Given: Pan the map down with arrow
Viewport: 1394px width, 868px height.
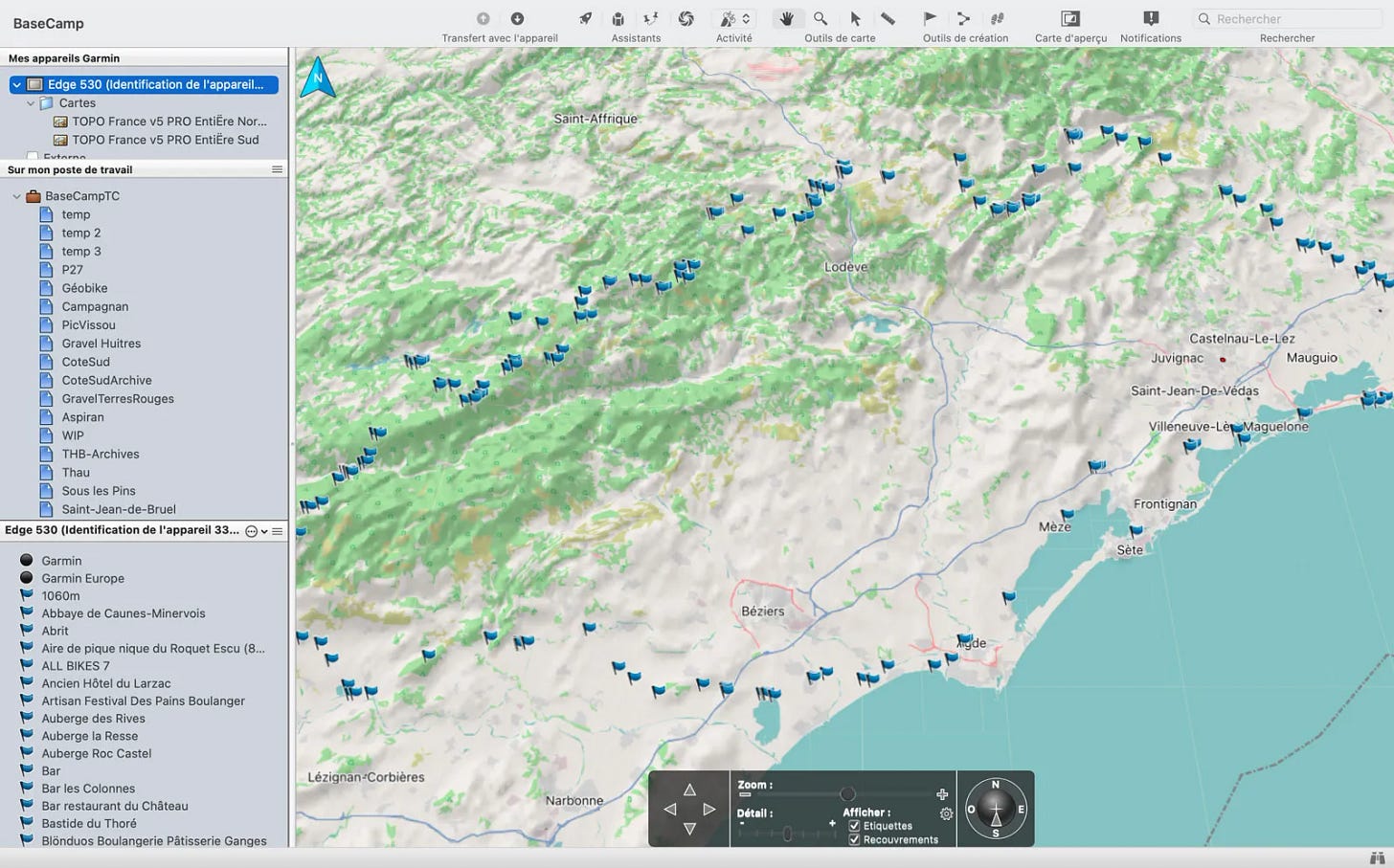Looking at the screenshot, I should pyautogui.click(x=689, y=829).
